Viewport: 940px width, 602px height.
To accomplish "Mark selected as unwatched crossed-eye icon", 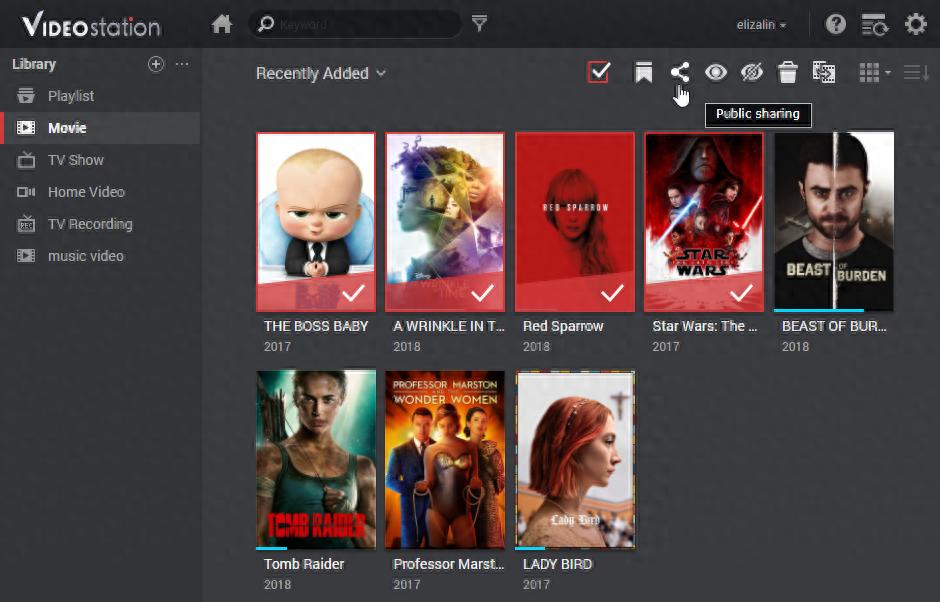I will pos(751,73).
